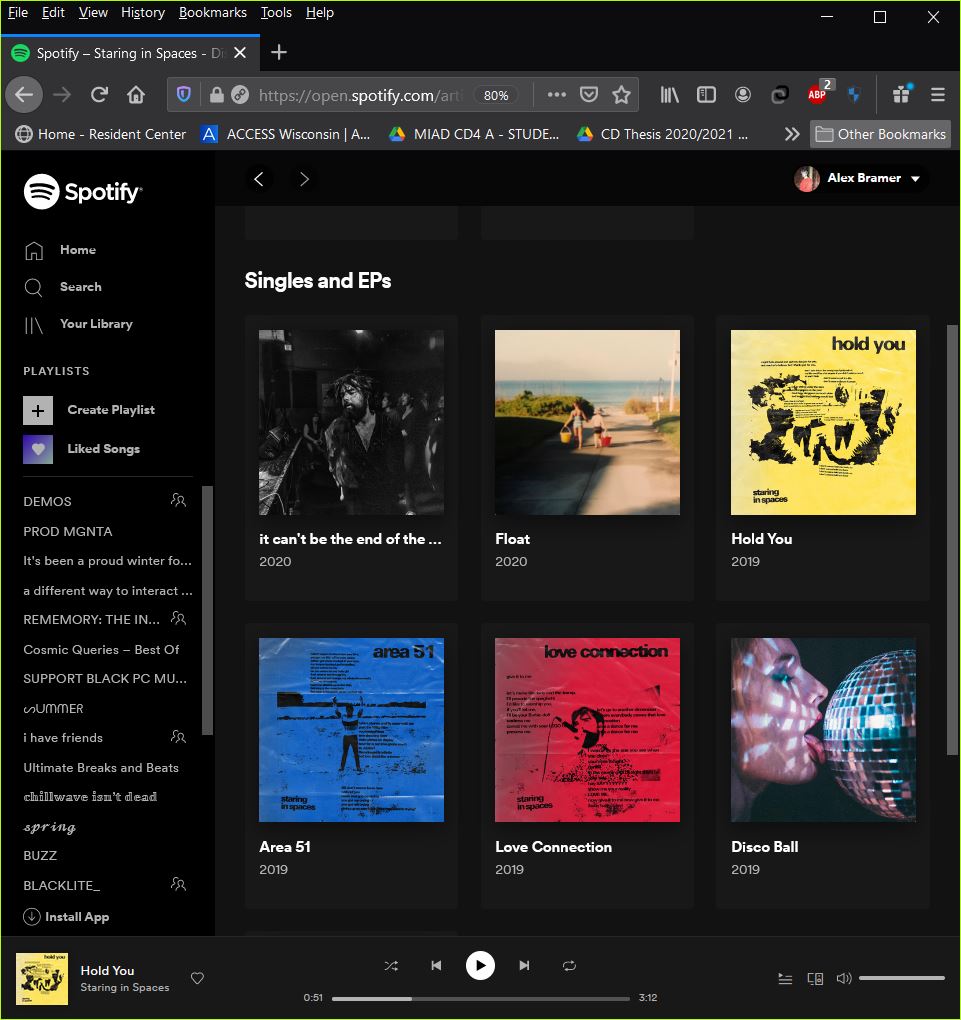Go to browser home page
The image size is (961, 1020).
tap(136, 95)
